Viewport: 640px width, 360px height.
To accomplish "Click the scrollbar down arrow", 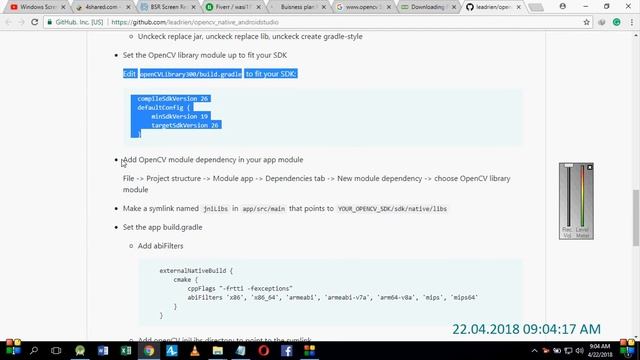I will click(636, 337).
